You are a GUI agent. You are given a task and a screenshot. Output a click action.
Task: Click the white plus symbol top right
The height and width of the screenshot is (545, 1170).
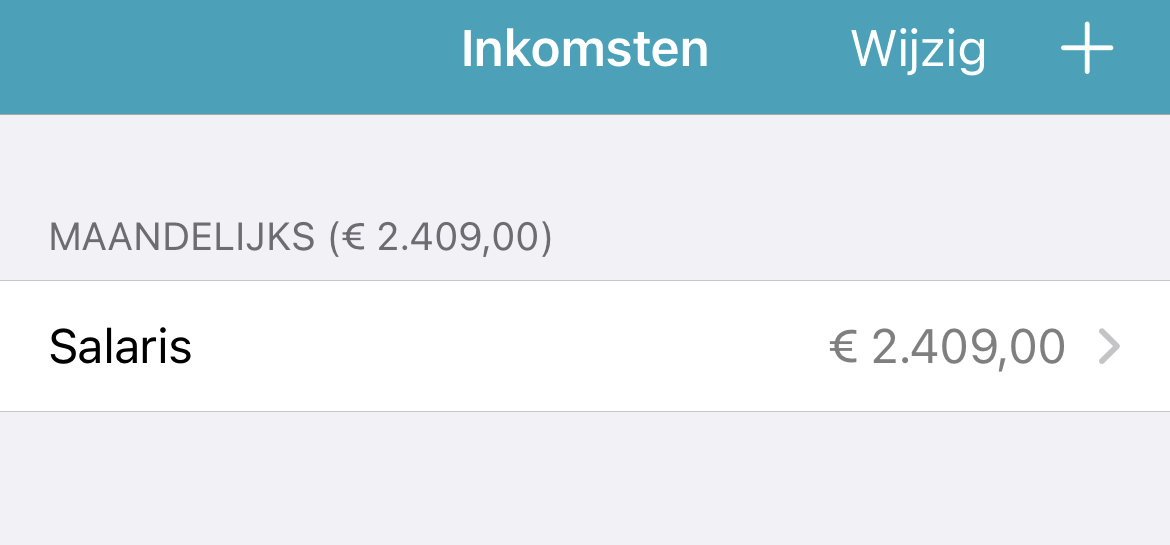1087,49
